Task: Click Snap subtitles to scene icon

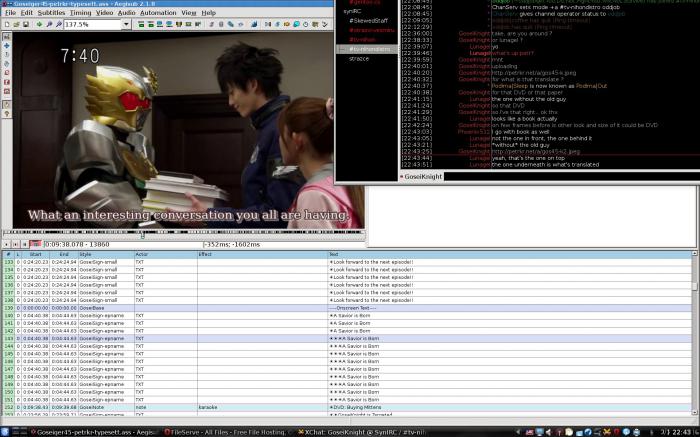Action: point(188,24)
